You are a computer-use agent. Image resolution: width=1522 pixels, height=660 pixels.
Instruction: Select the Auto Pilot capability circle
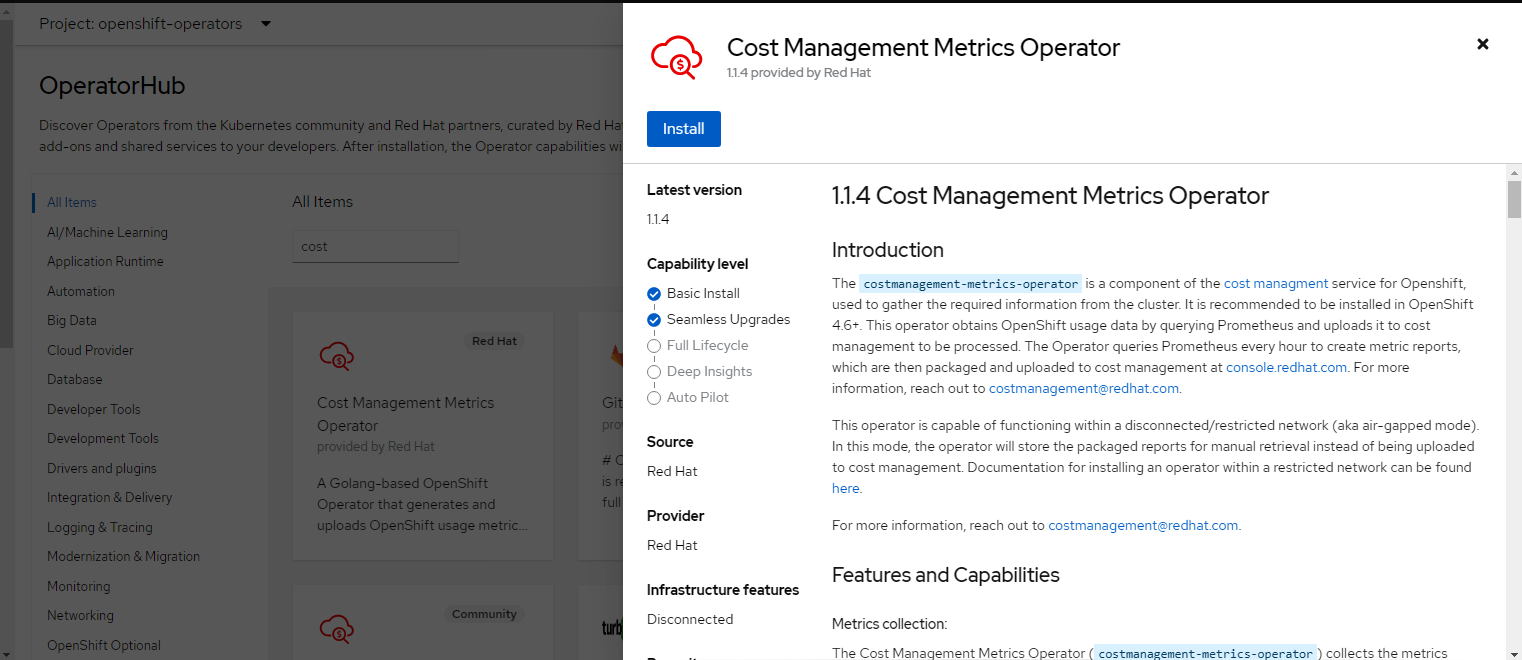coord(654,398)
